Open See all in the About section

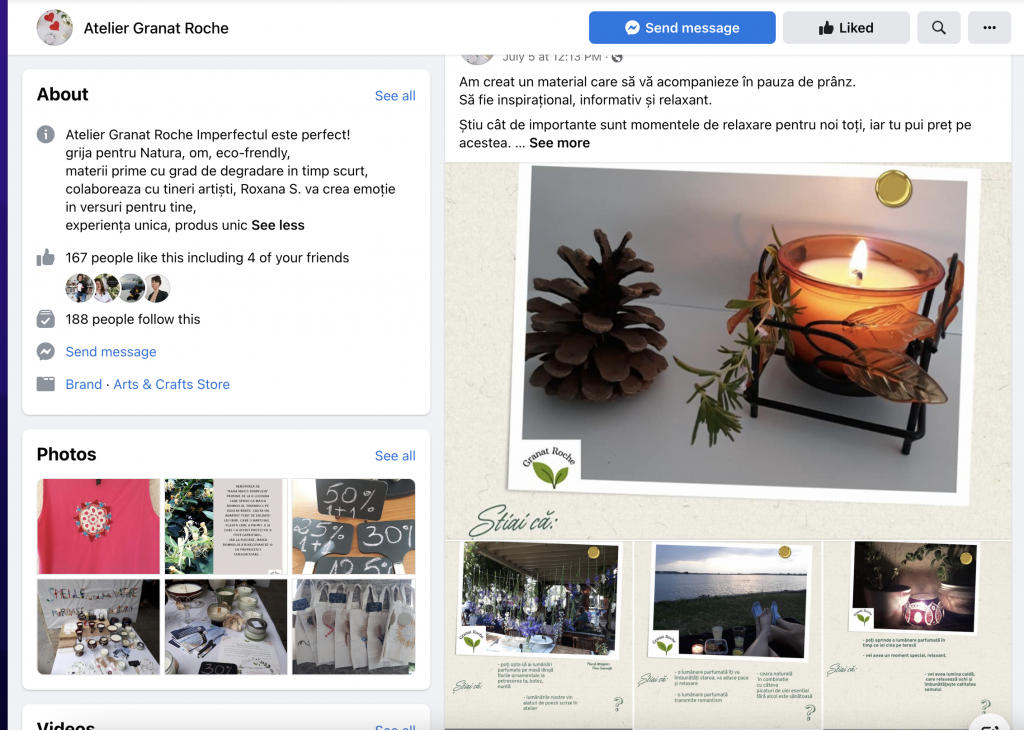click(x=394, y=96)
